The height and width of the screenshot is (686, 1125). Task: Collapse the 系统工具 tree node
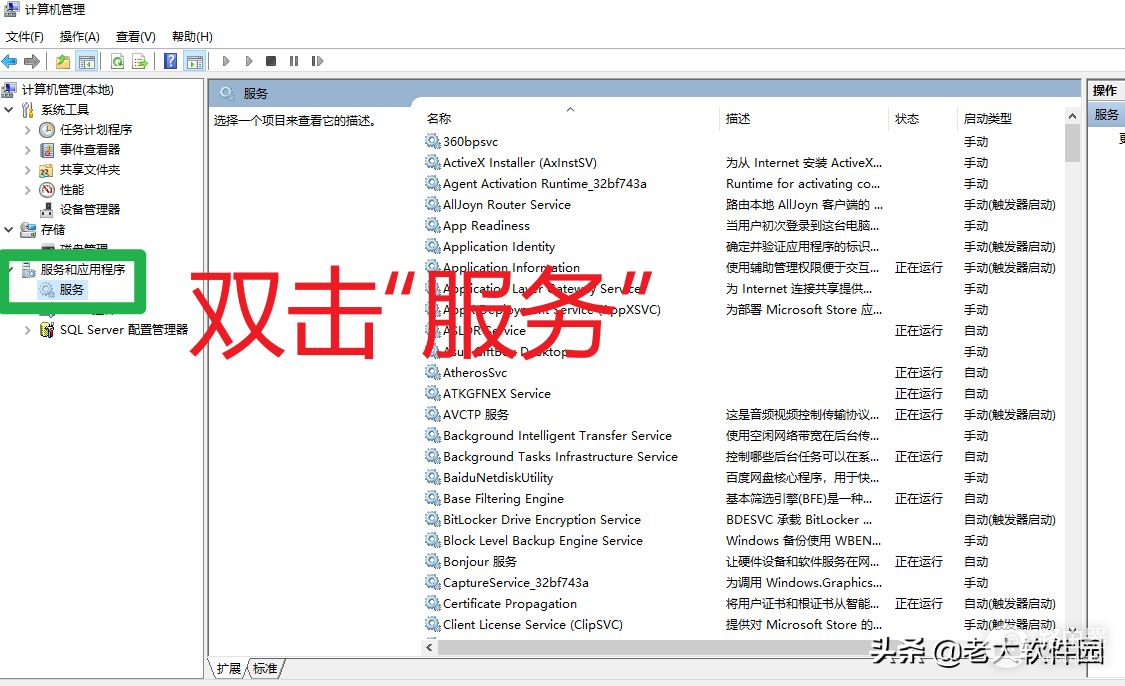click(9, 110)
